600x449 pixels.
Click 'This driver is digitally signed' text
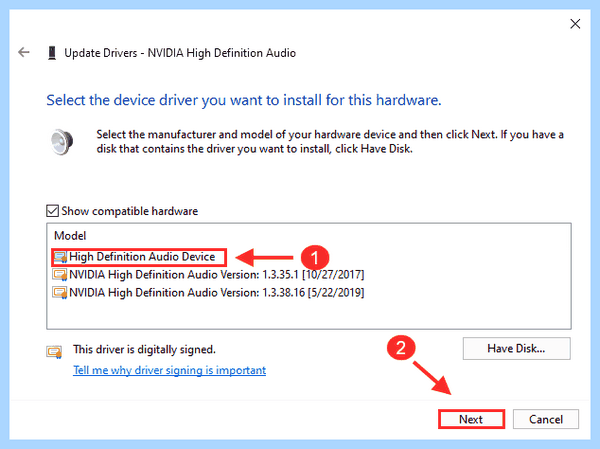pos(144,349)
